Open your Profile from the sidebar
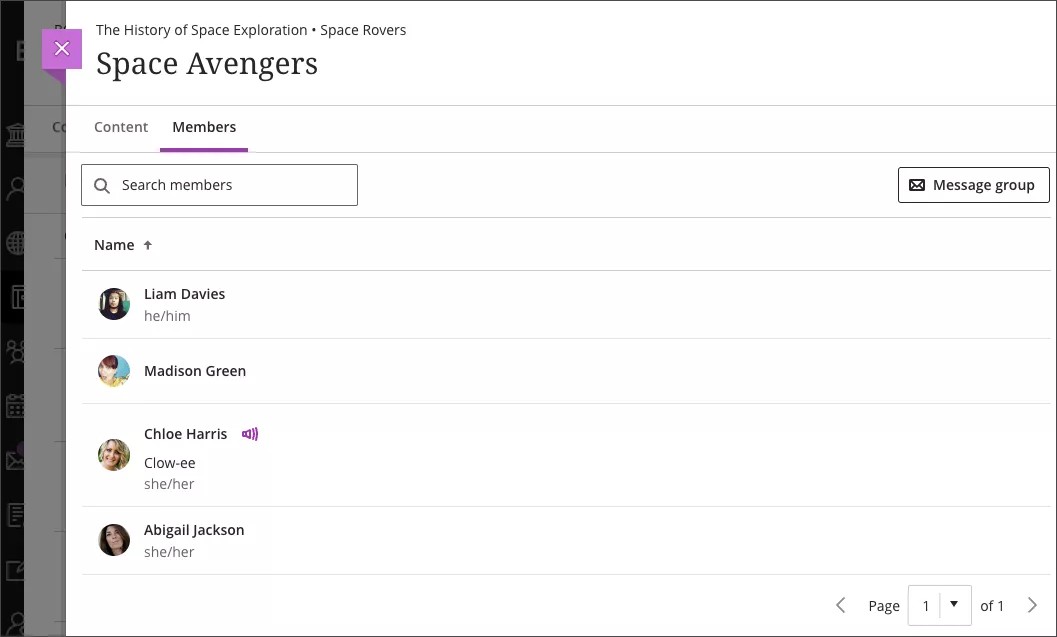The height and width of the screenshot is (637, 1057). coord(14,187)
